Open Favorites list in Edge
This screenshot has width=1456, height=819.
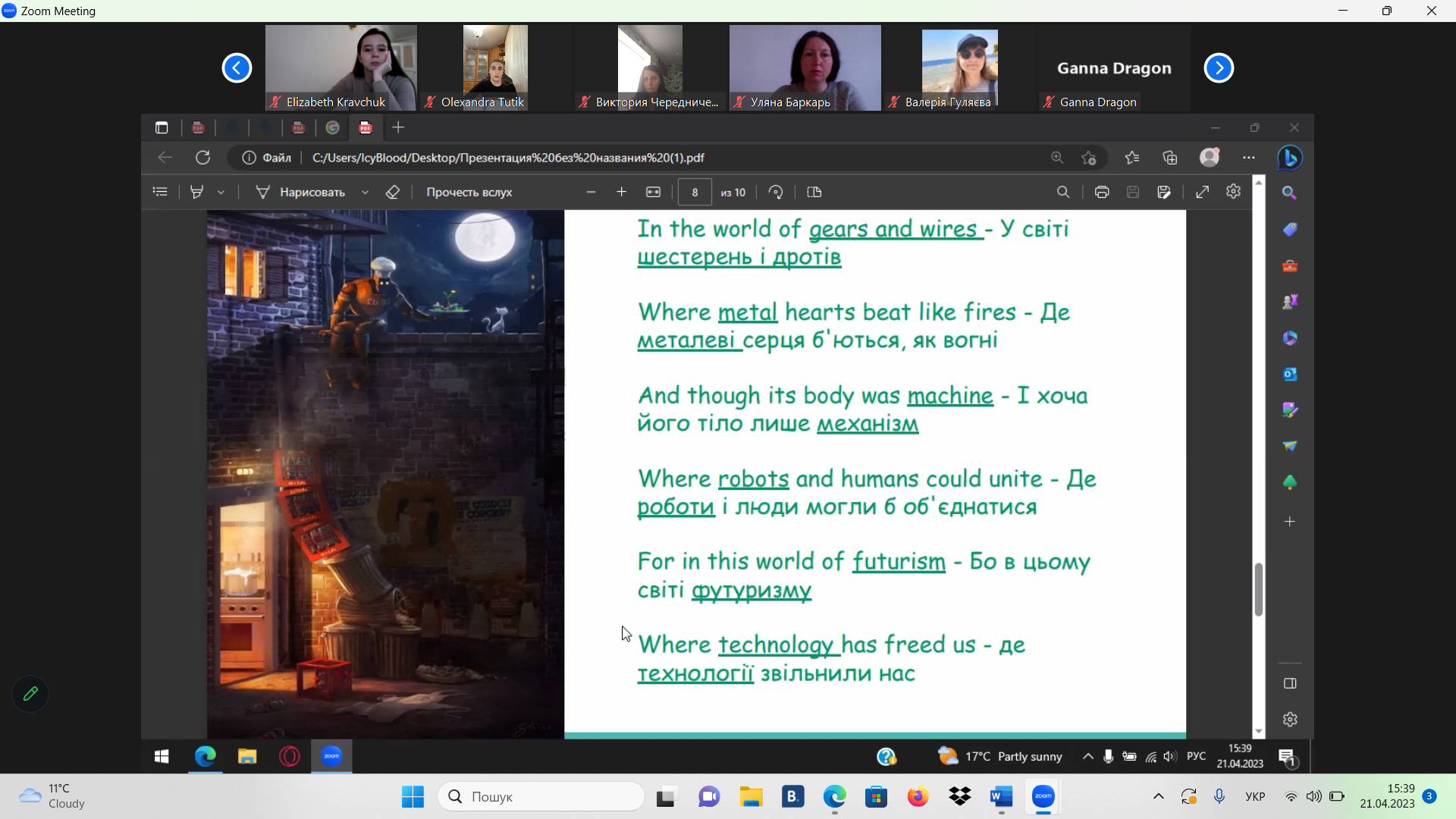click(1132, 158)
